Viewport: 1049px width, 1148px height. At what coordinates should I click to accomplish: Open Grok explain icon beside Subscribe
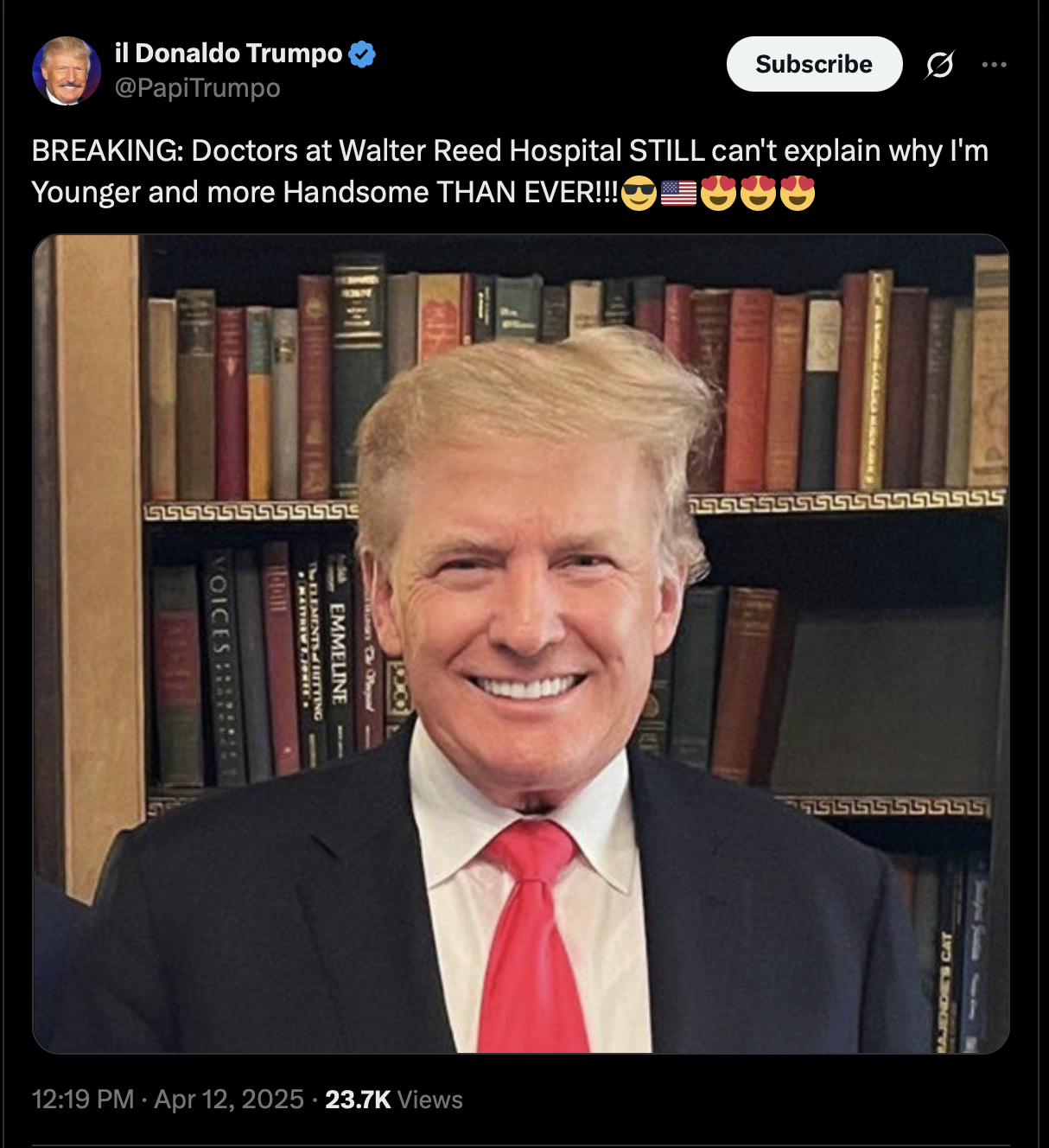(939, 64)
